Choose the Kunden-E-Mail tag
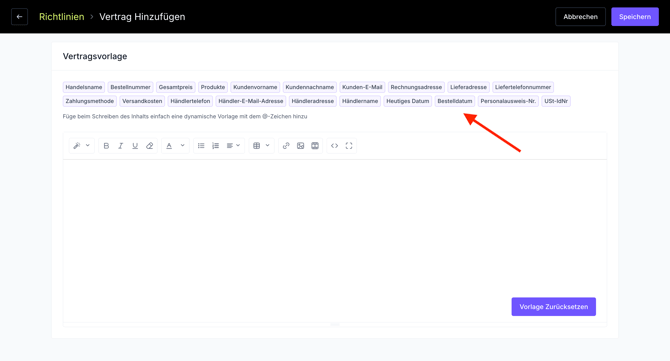 [x=362, y=87]
